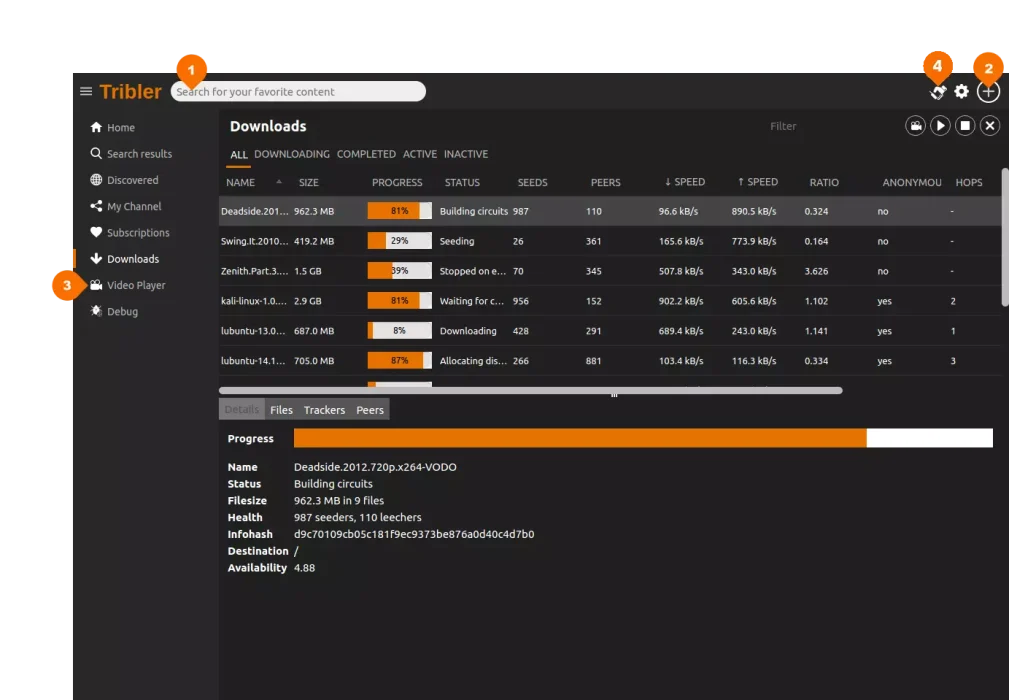Screen dimensions: 1009x700
Task: Click the "Stopped on e…" status cell
Action: [x=473, y=271]
